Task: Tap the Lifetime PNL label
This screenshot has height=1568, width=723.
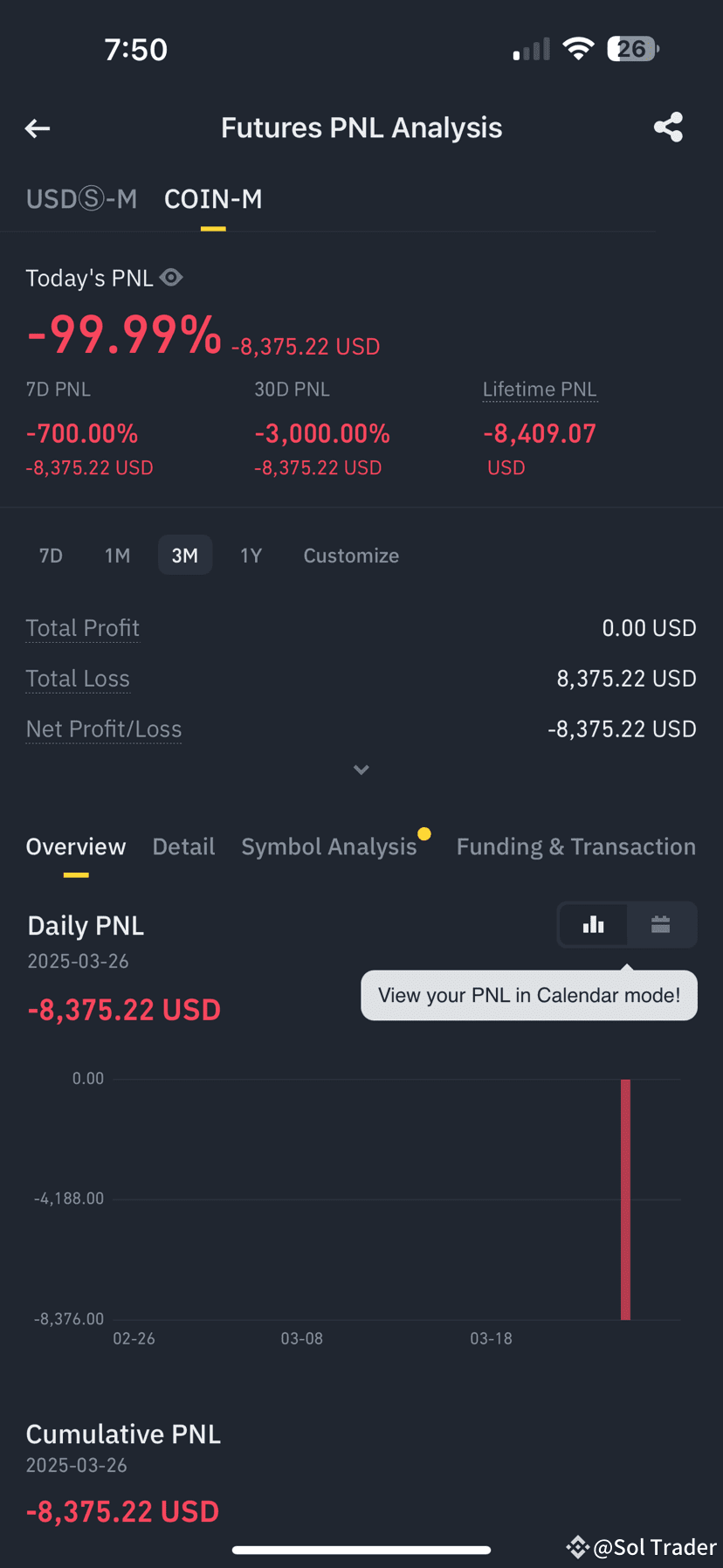Action: [x=540, y=390]
